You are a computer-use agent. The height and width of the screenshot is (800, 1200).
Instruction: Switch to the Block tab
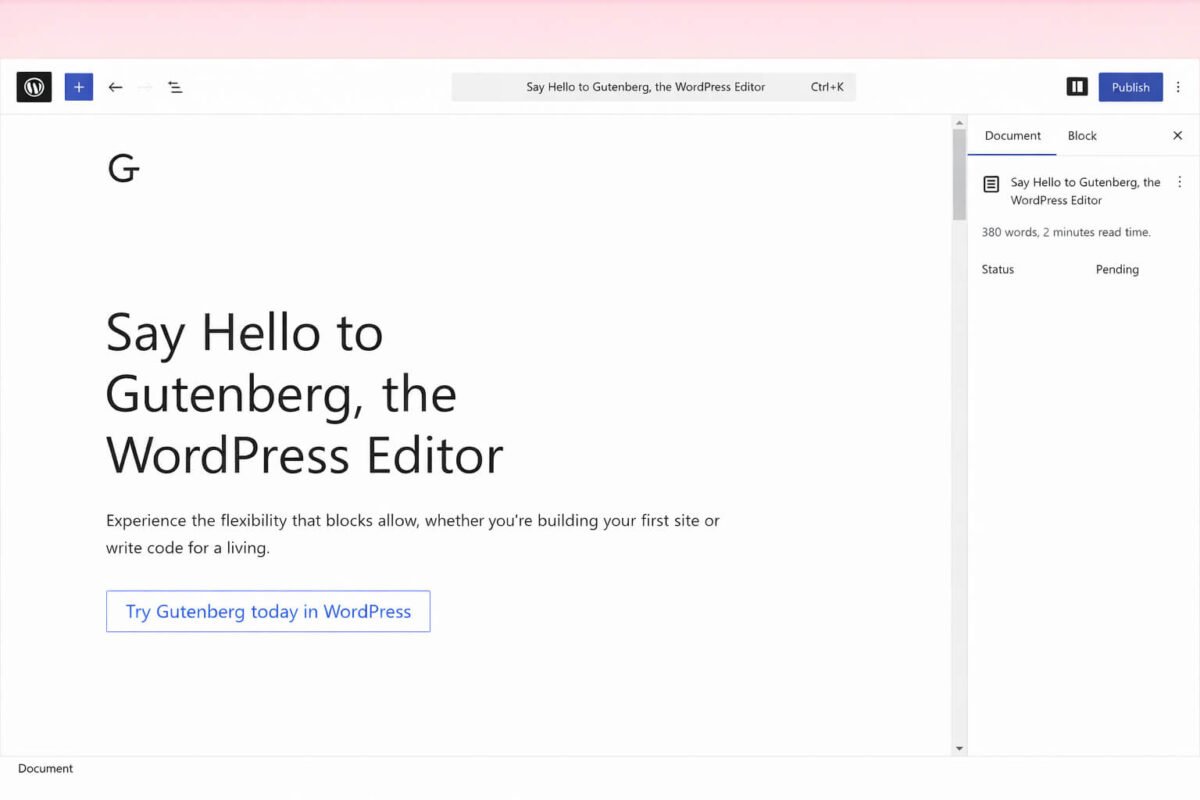(x=1082, y=136)
